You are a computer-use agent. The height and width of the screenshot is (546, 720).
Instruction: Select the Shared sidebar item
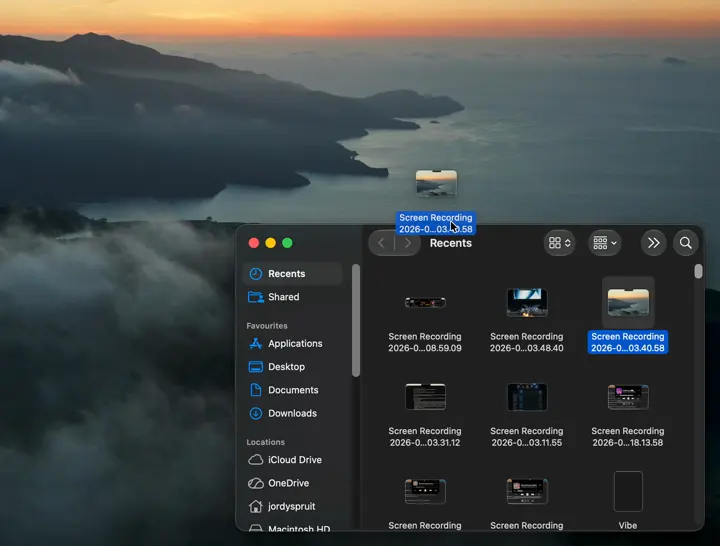click(293, 297)
